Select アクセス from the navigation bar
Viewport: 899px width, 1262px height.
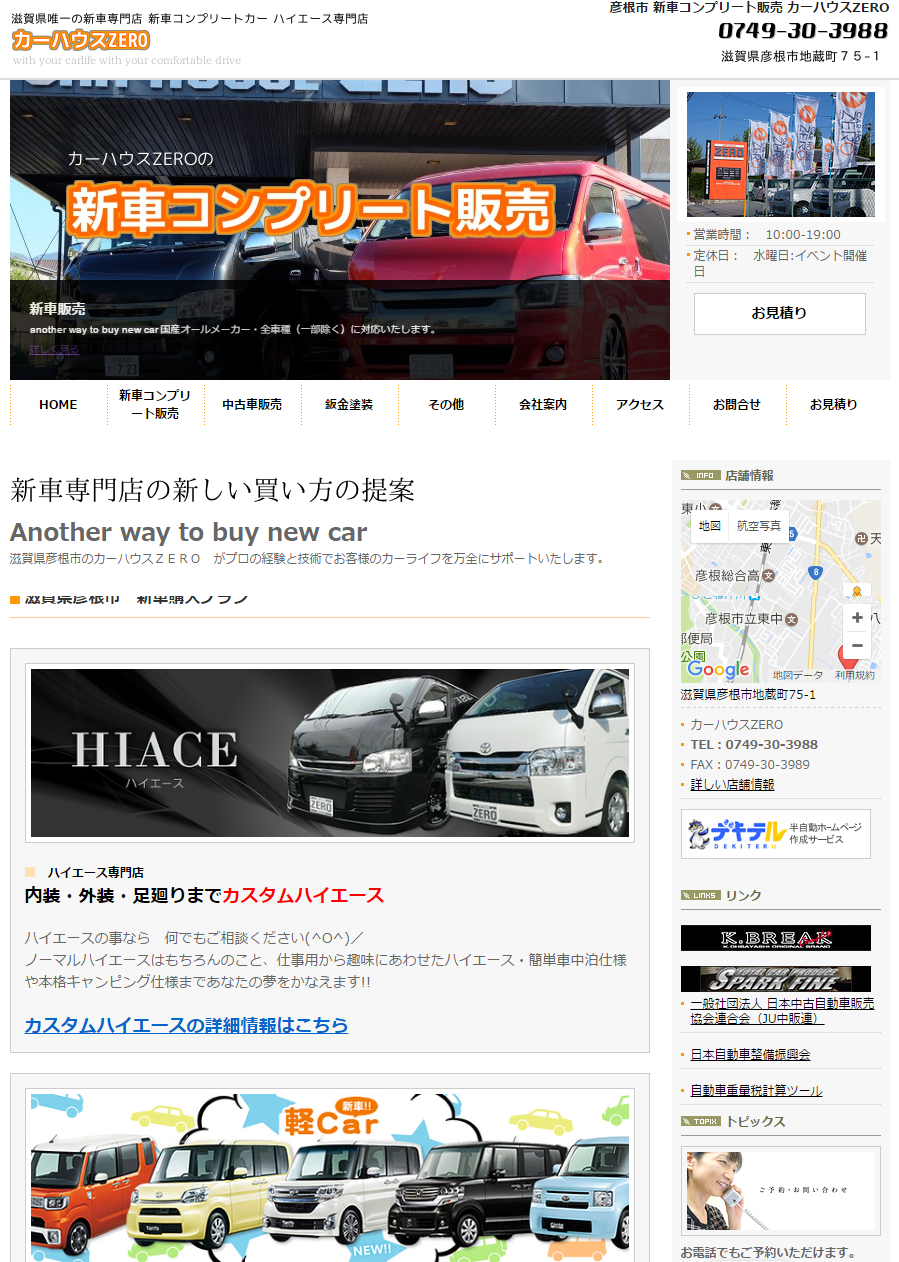(x=640, y=405)
